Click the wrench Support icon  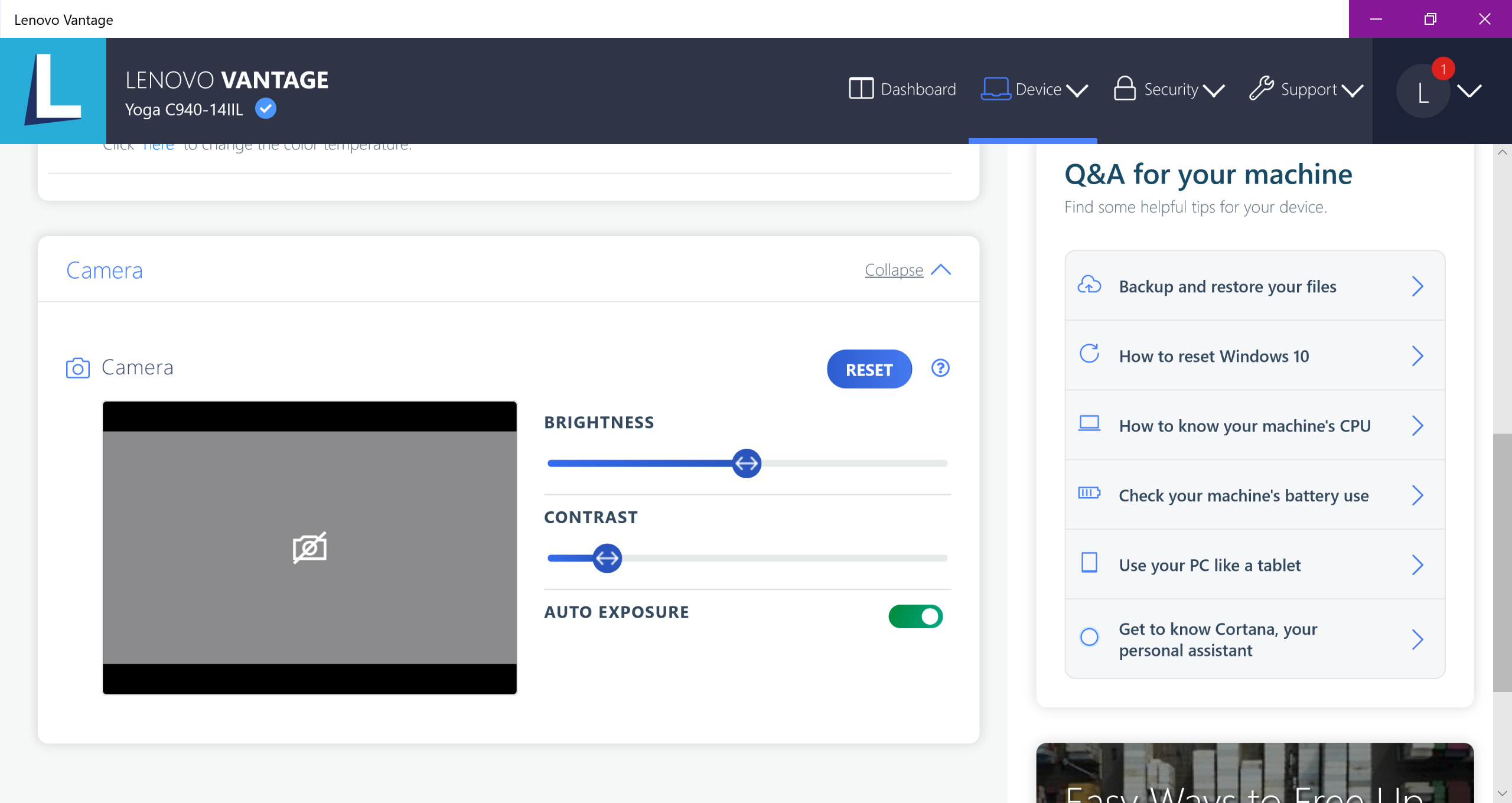[x=1262, y=89]
